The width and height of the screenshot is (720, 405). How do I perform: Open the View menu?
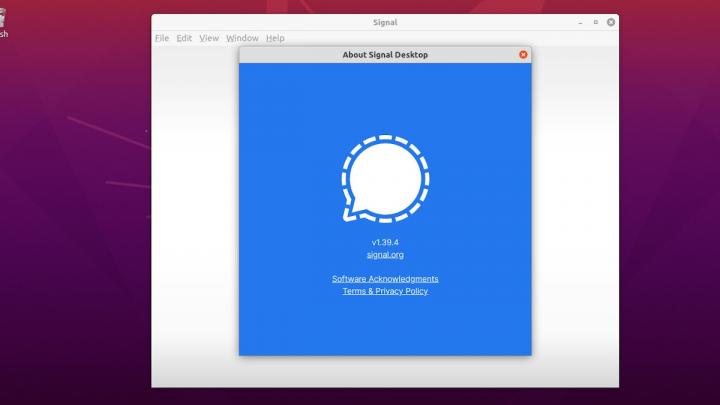pyautogui.click(x=209, y=38)
